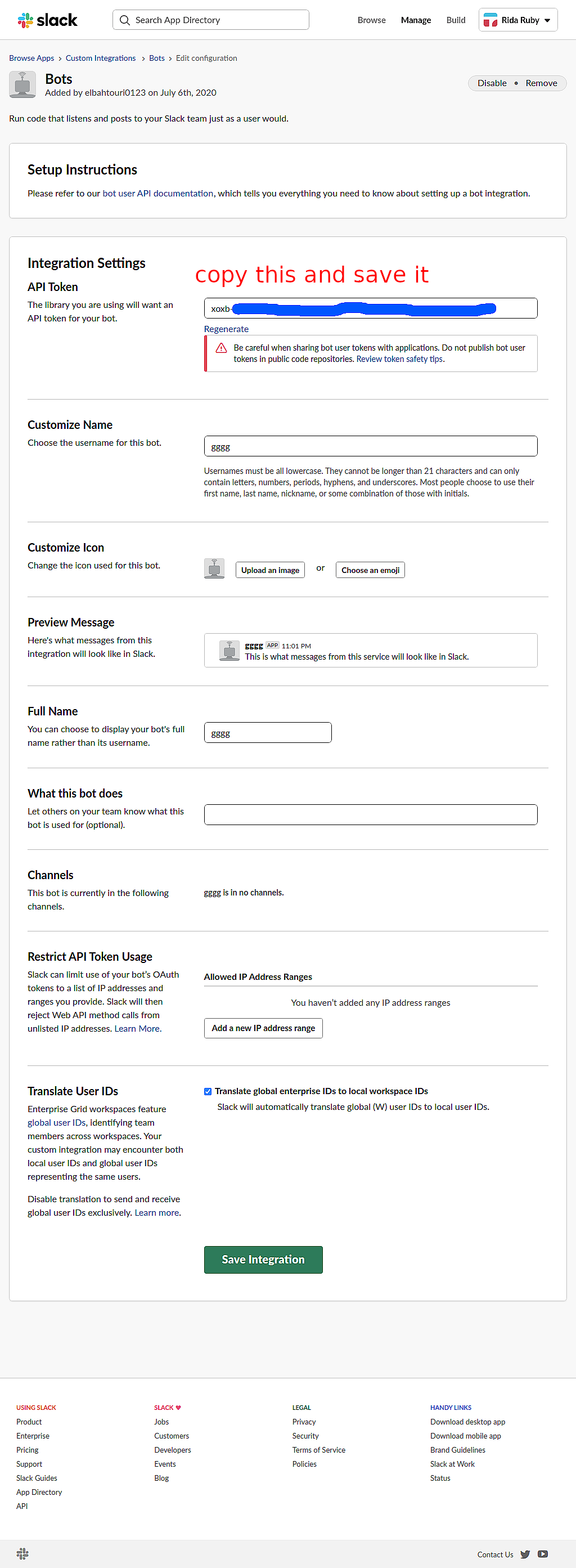This screenshot has height=1568, width=576.
Task: Open Terms of Service footer link
Action: click(319, 1450)
